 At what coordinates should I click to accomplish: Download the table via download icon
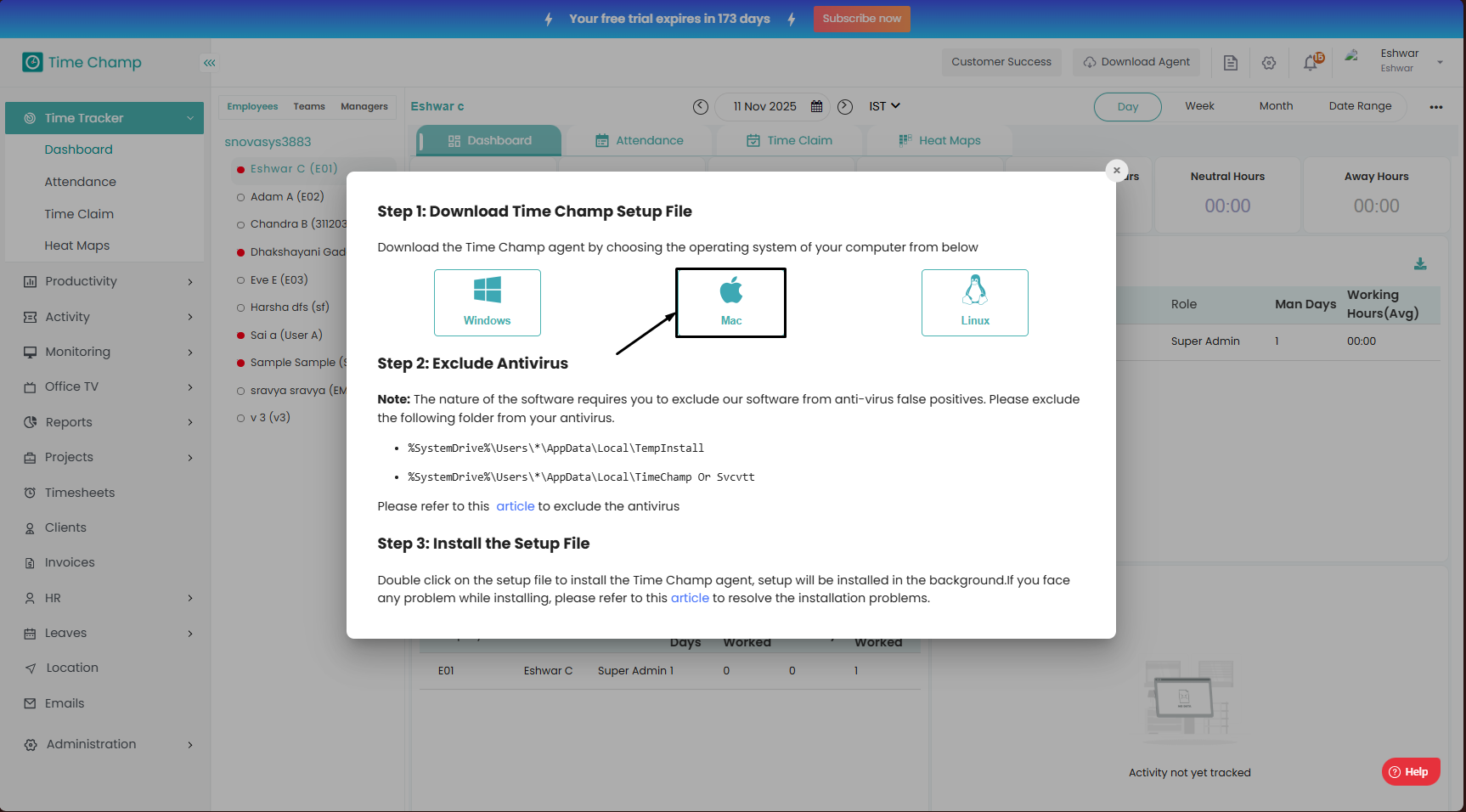coord(1420,264)
